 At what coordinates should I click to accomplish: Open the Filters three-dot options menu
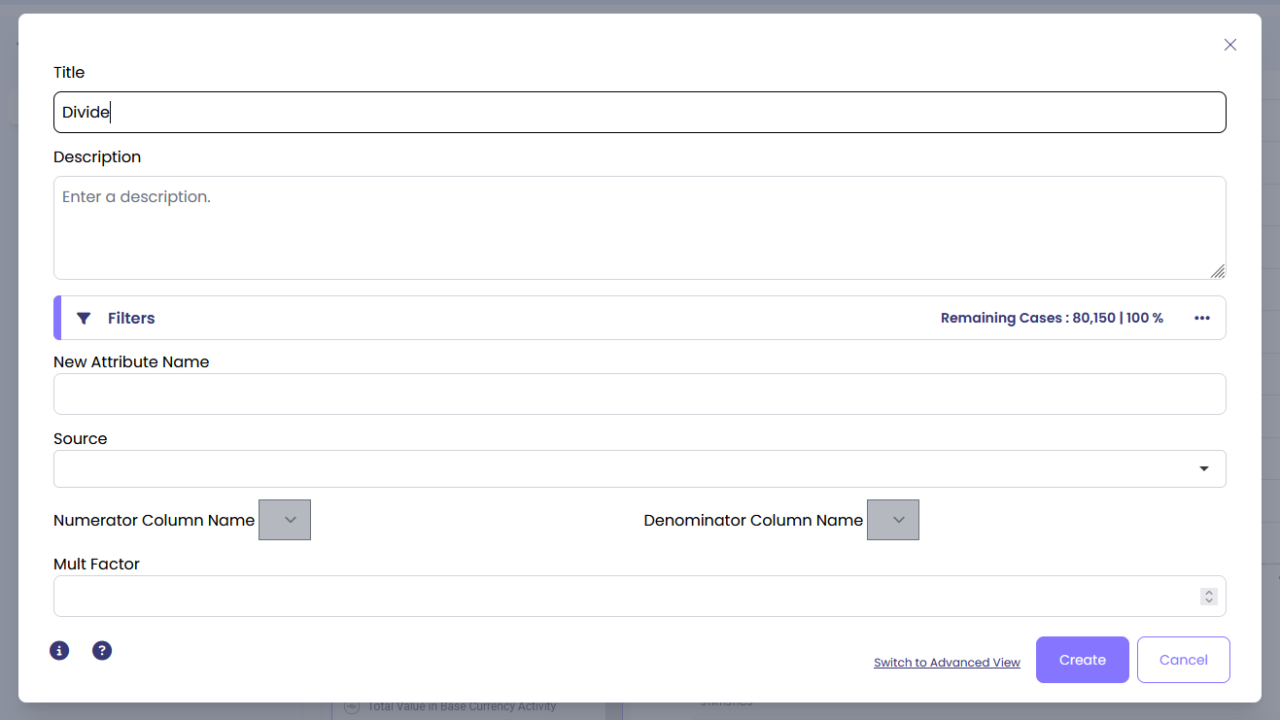tap(1202, 318)
